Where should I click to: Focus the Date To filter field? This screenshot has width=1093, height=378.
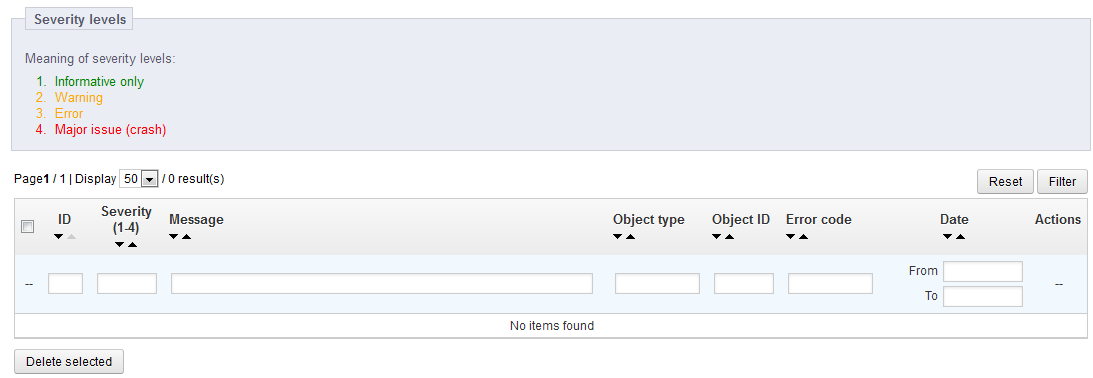[983, 296]
